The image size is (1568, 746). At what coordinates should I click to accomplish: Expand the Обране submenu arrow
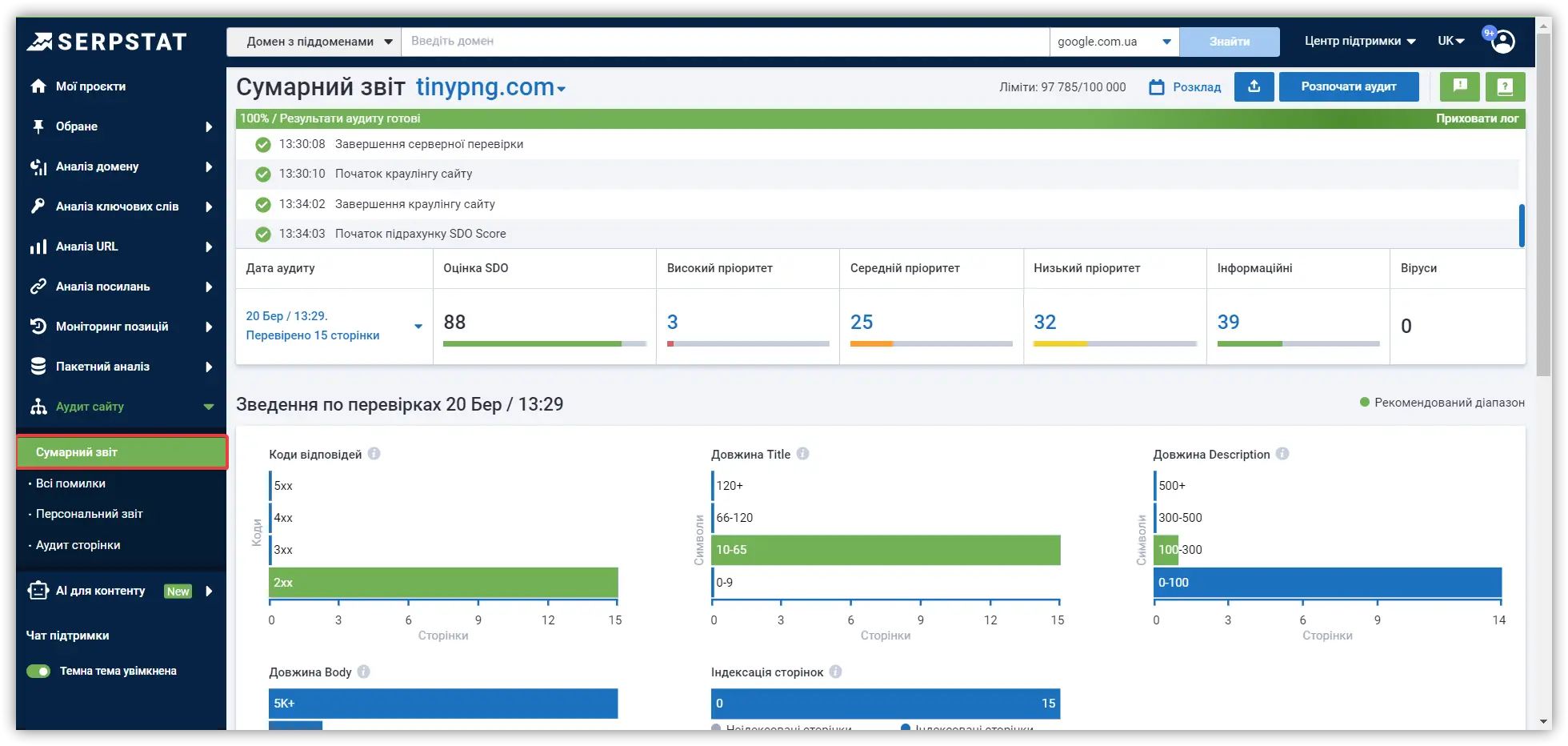tap(209, 126)
